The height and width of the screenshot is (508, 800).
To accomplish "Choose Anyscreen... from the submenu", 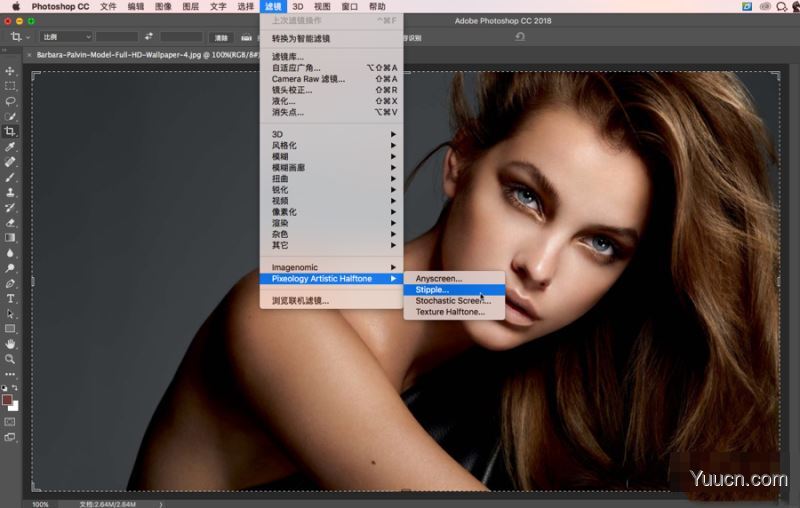I will pos(454,278).
